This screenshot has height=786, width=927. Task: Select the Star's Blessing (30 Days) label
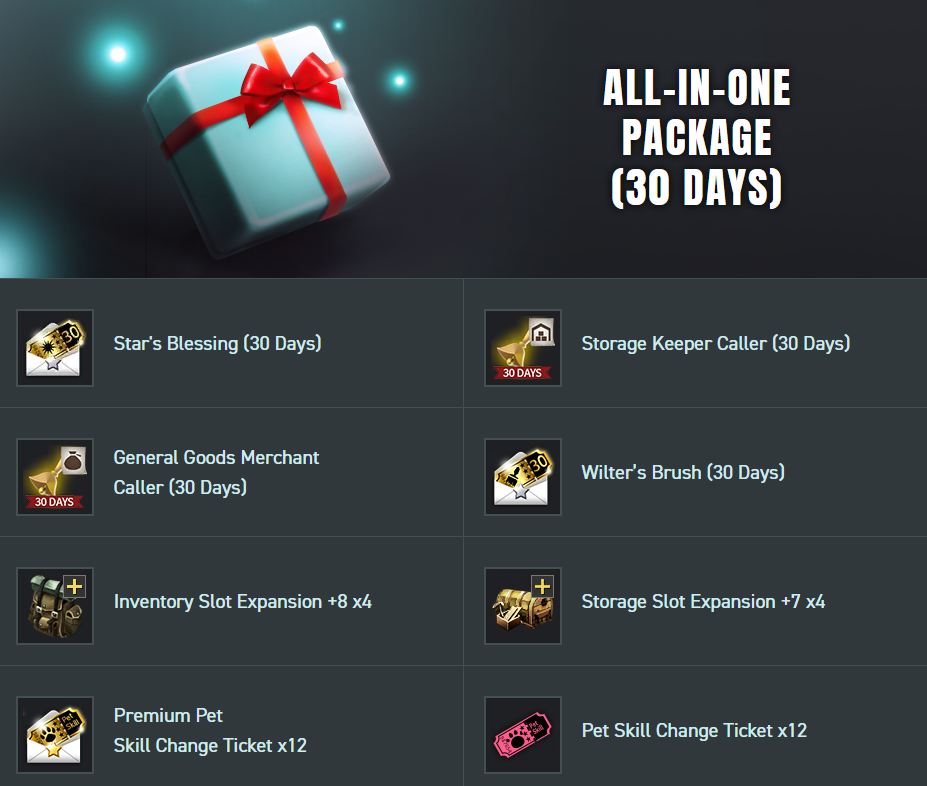[x=218, y=343]
